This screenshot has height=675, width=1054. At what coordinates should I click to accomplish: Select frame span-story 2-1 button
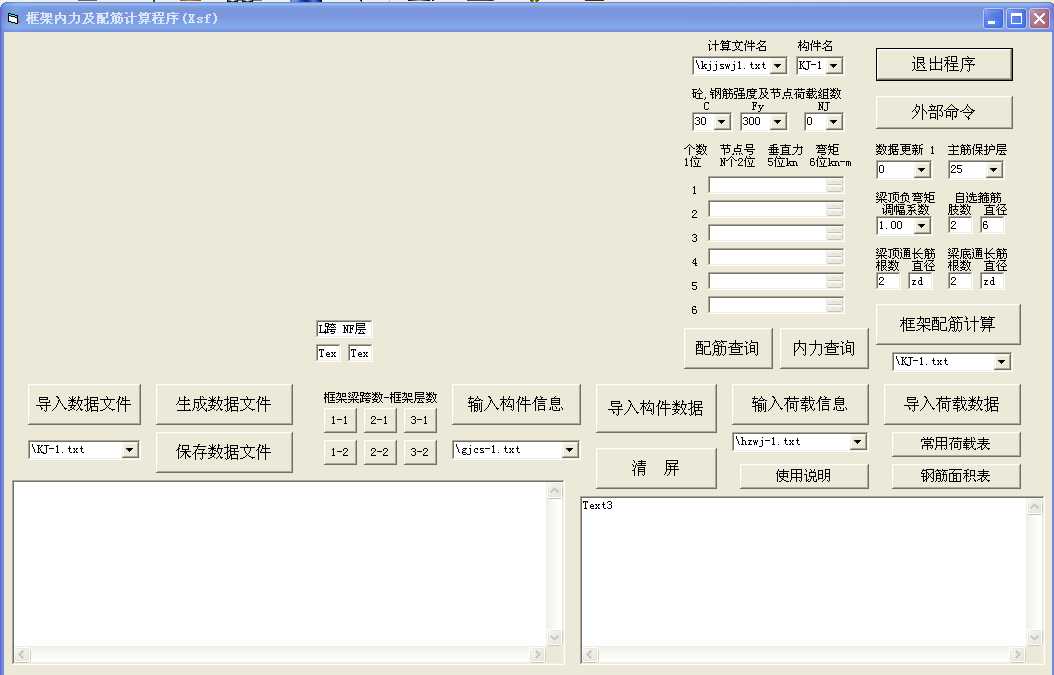click(379, 420)
